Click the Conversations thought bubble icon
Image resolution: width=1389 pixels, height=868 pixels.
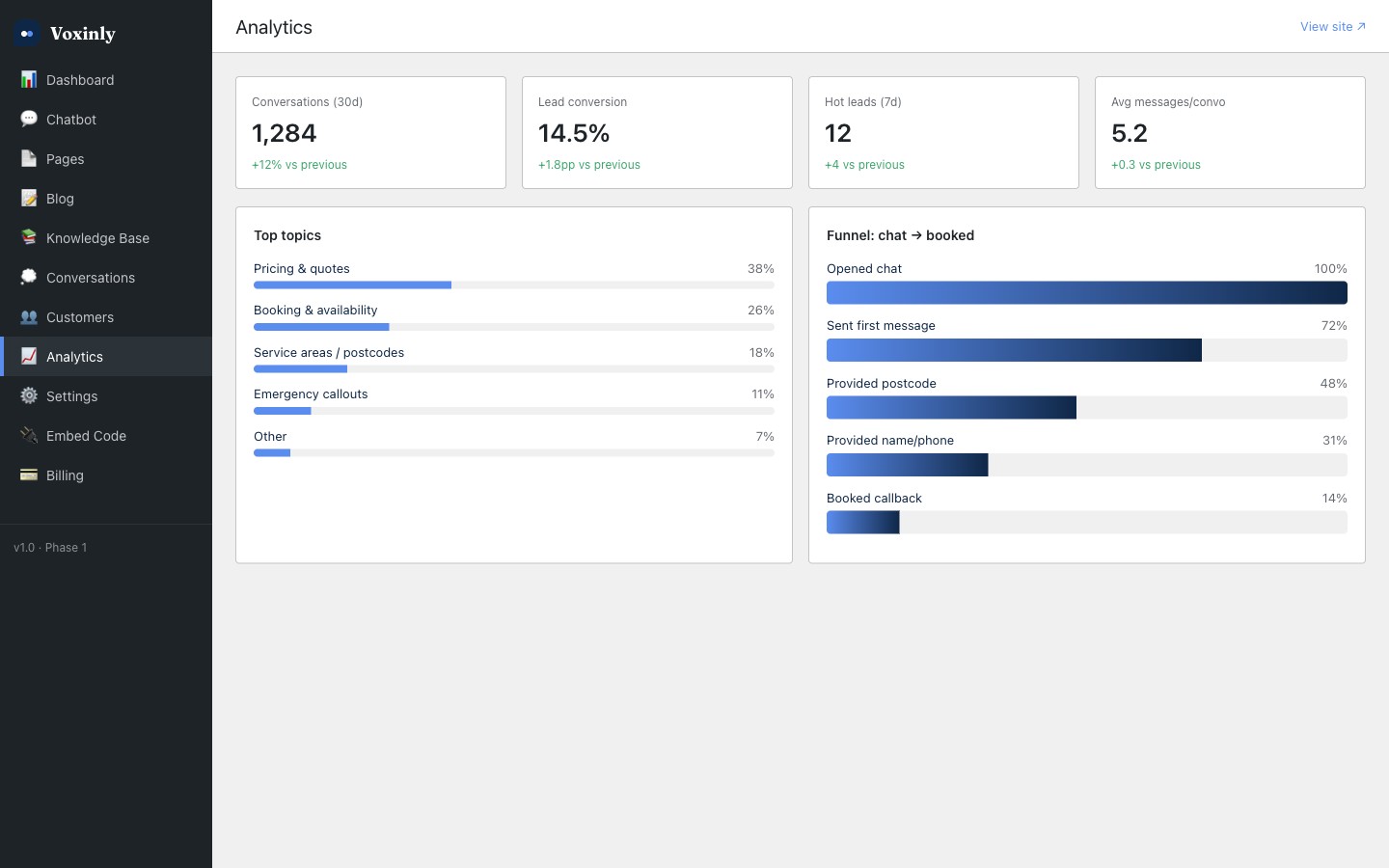pos(29,278)
